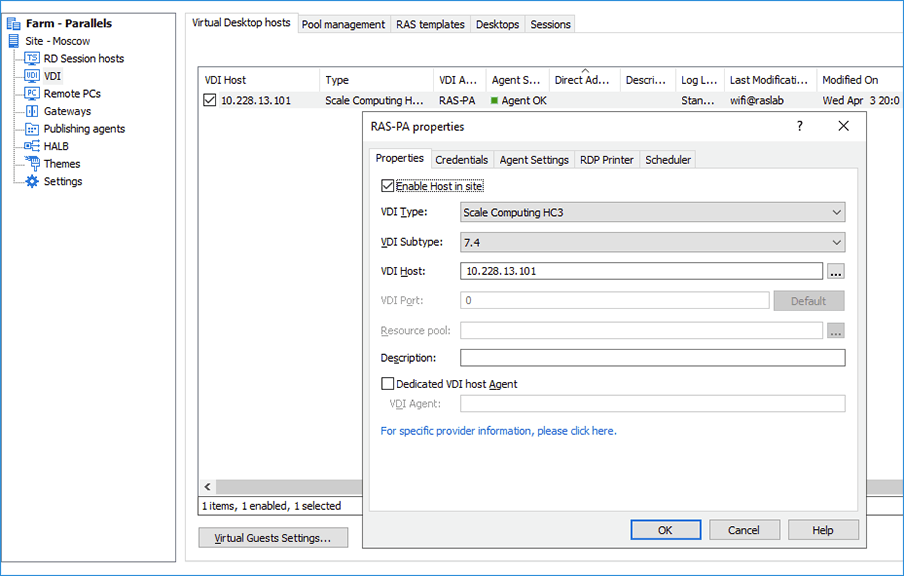
Task: Click provider information link
Action: click(498, 431)
